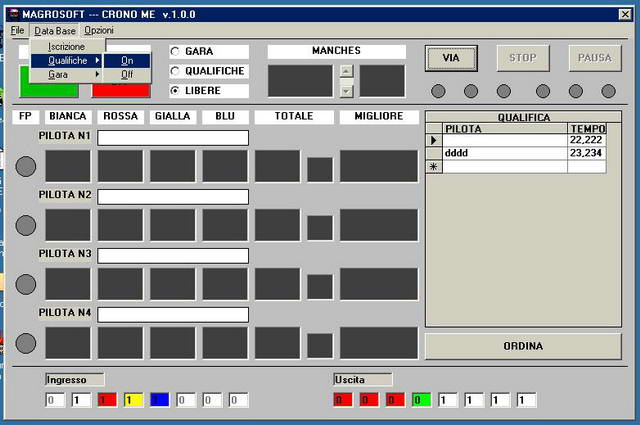Click the green Uscita indicator box
640x425 pixels.
click(x=421, y=400)
